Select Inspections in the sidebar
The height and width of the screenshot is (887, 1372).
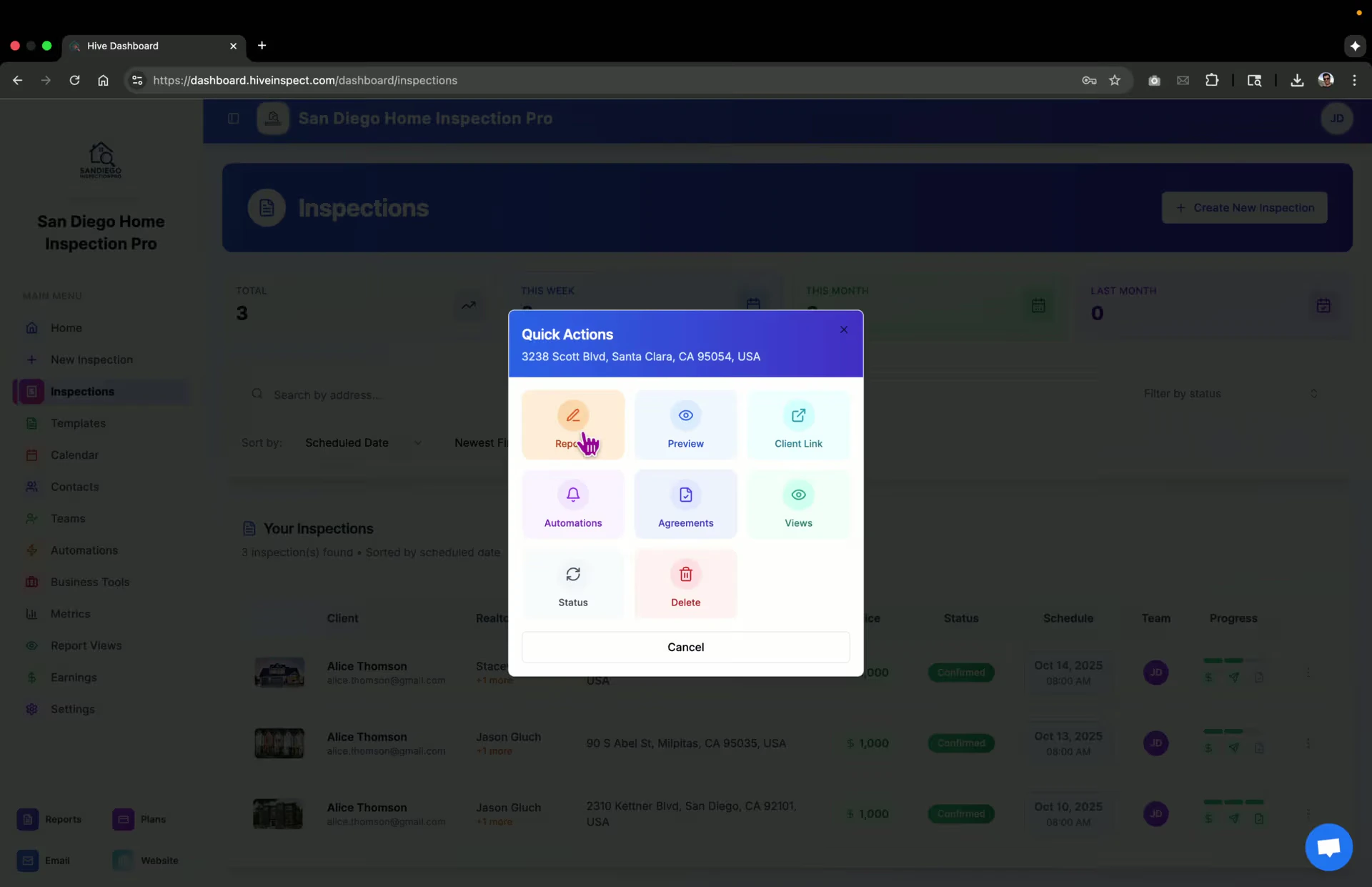tap(101, 392)
